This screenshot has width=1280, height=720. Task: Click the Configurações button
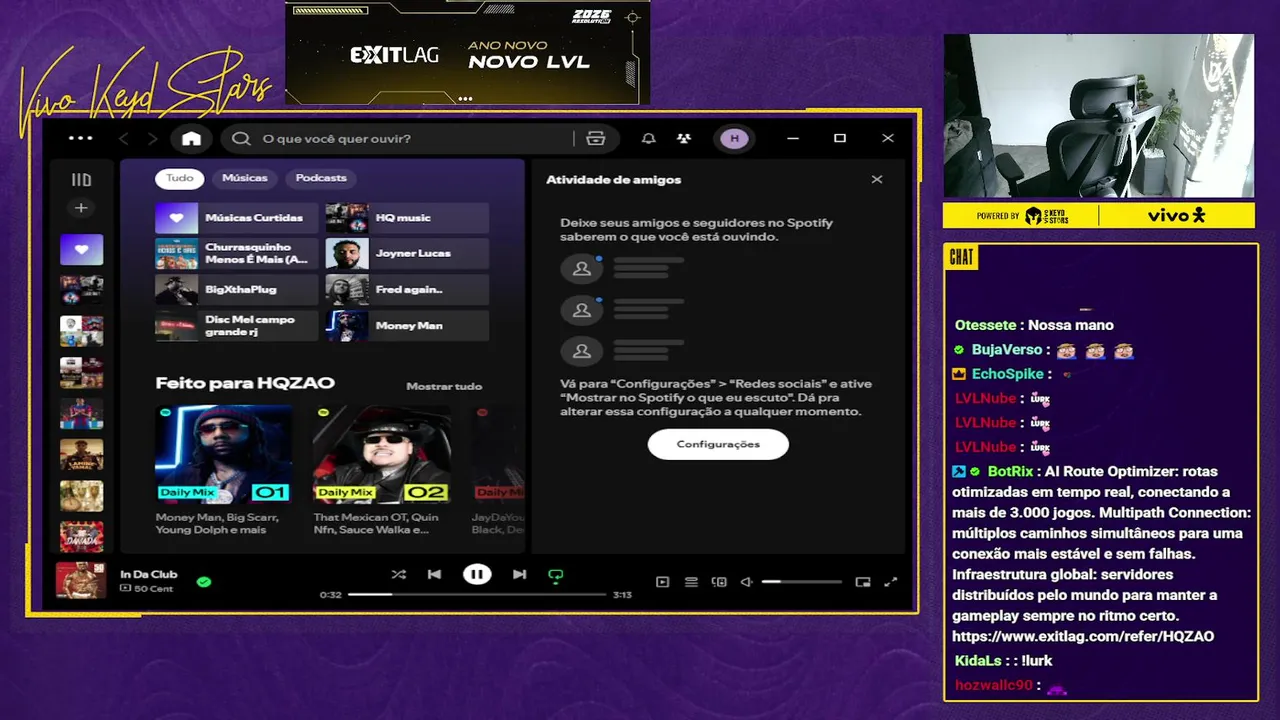[718, 444]
